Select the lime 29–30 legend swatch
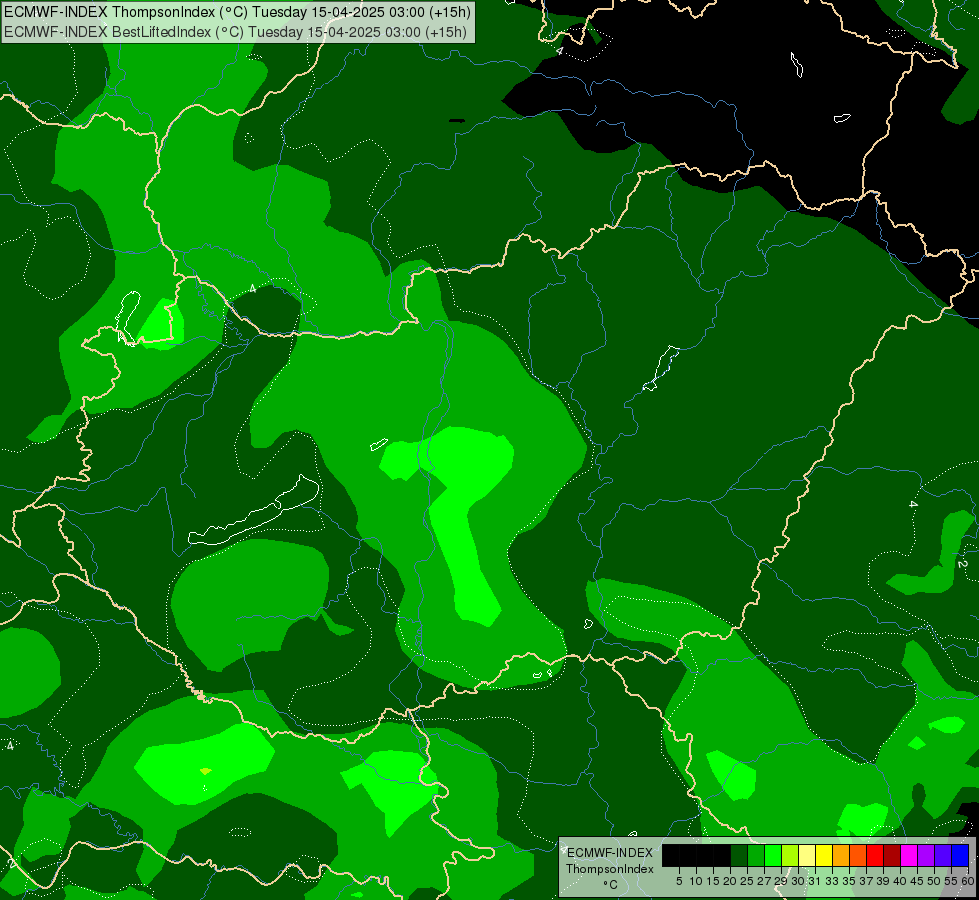Viewport: 979px width, 900px height. pos(790,855)
